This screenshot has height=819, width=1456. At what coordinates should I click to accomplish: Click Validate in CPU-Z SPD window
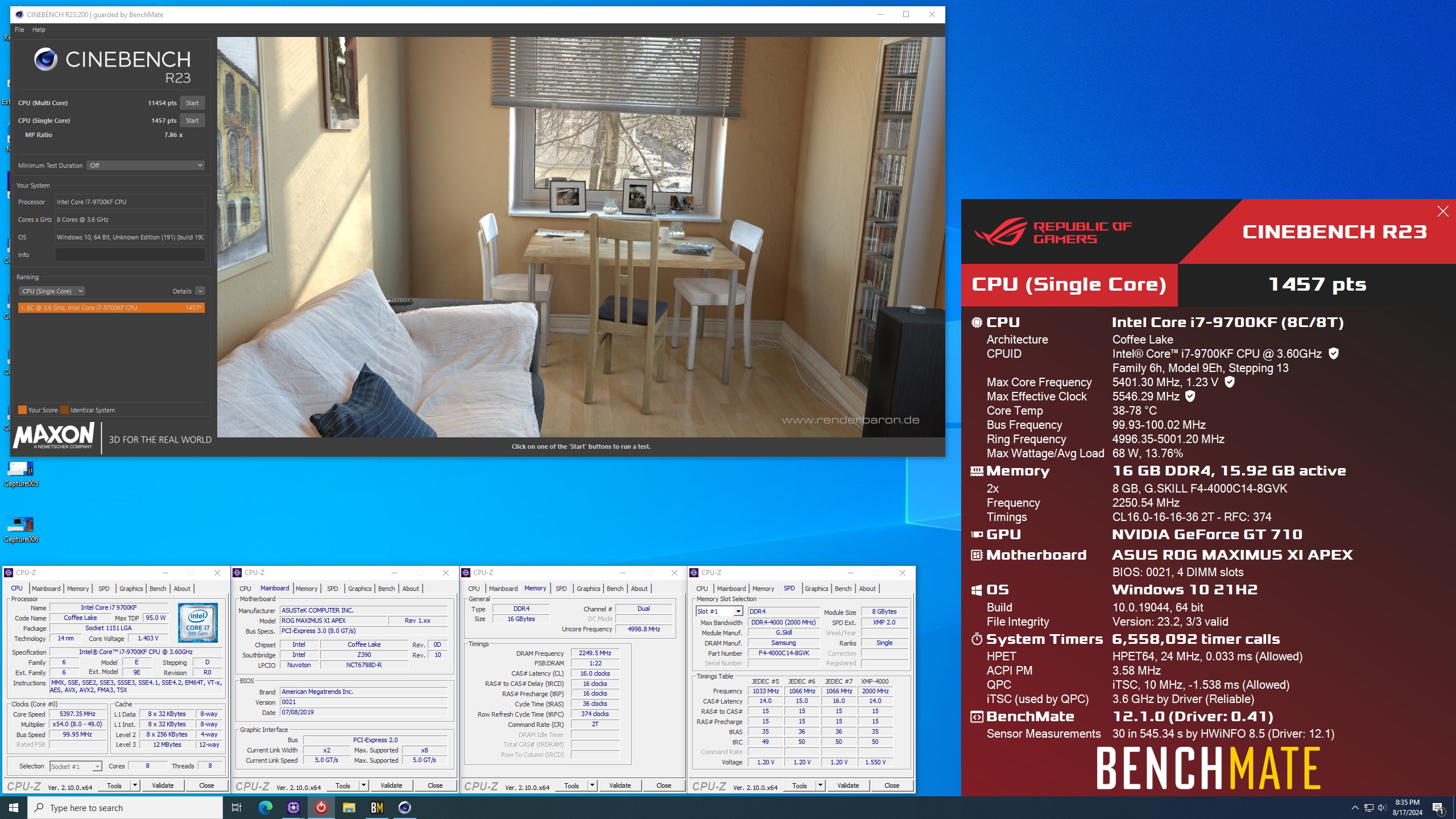pyautogui.click(x=848, y=785)
